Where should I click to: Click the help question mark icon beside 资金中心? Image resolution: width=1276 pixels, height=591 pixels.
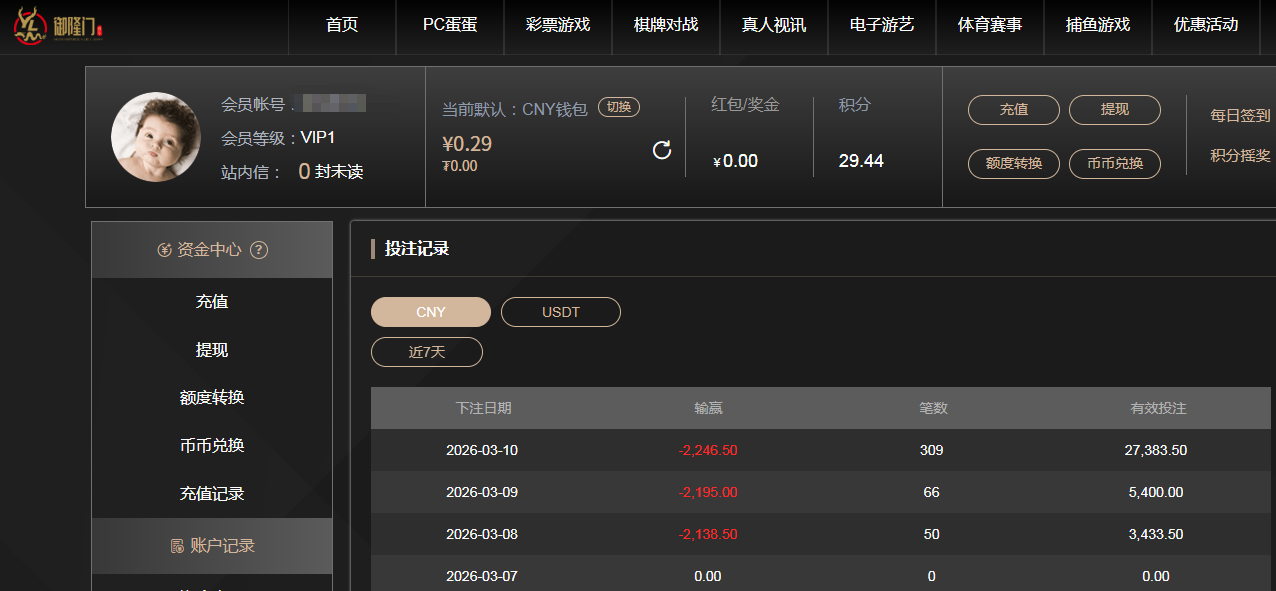tap(259, 250)
